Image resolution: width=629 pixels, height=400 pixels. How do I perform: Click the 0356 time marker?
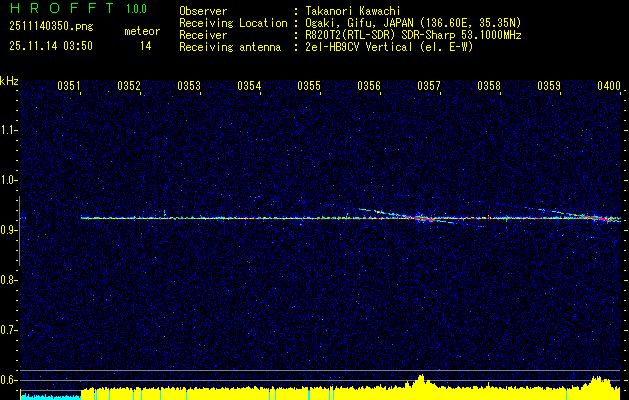click(369, 85)
